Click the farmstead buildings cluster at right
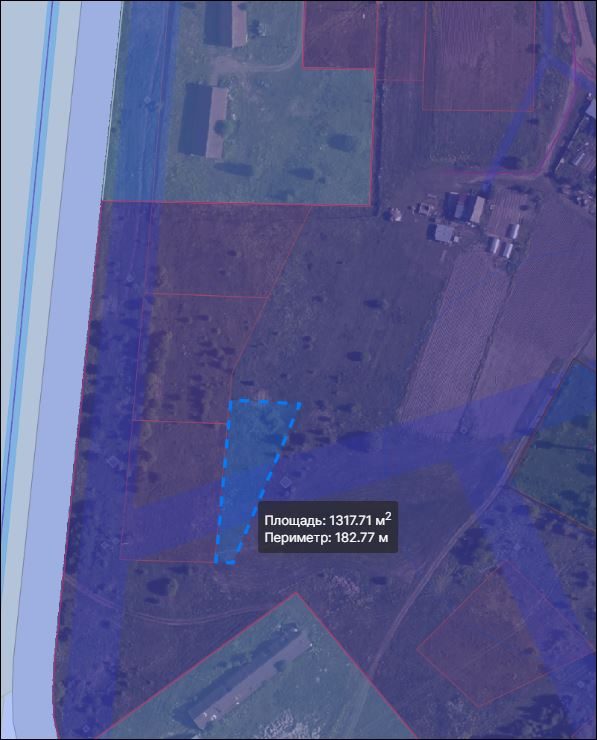 tap(472, 222)
